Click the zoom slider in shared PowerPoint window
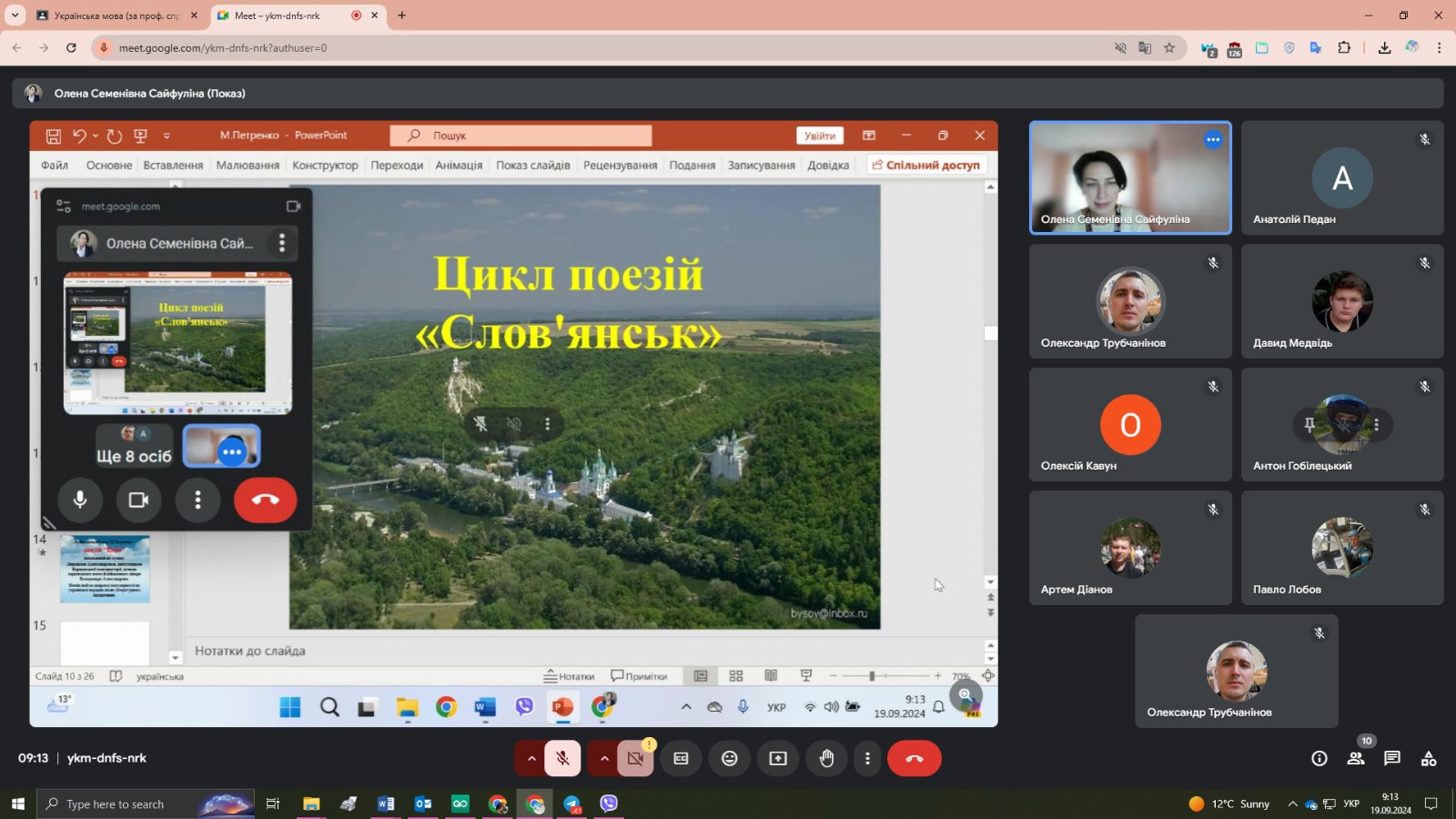 [x=885, y=676]
